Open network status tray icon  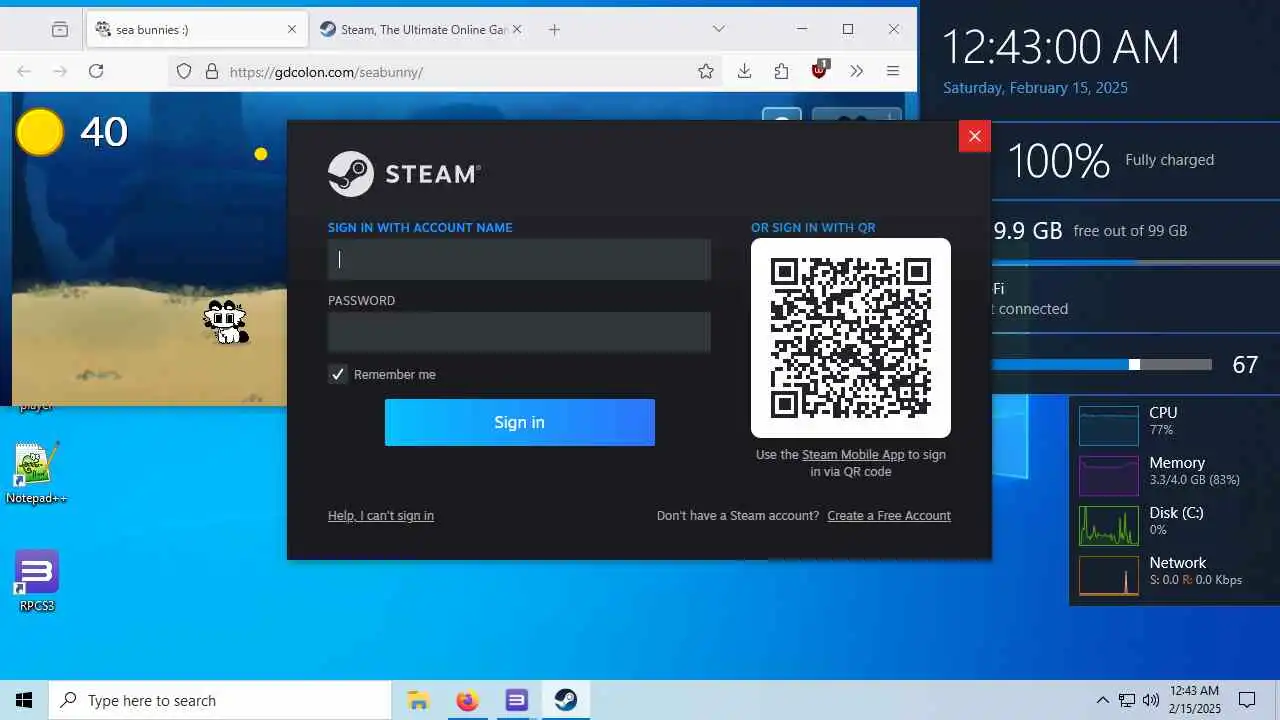(x=1127, y=700)
